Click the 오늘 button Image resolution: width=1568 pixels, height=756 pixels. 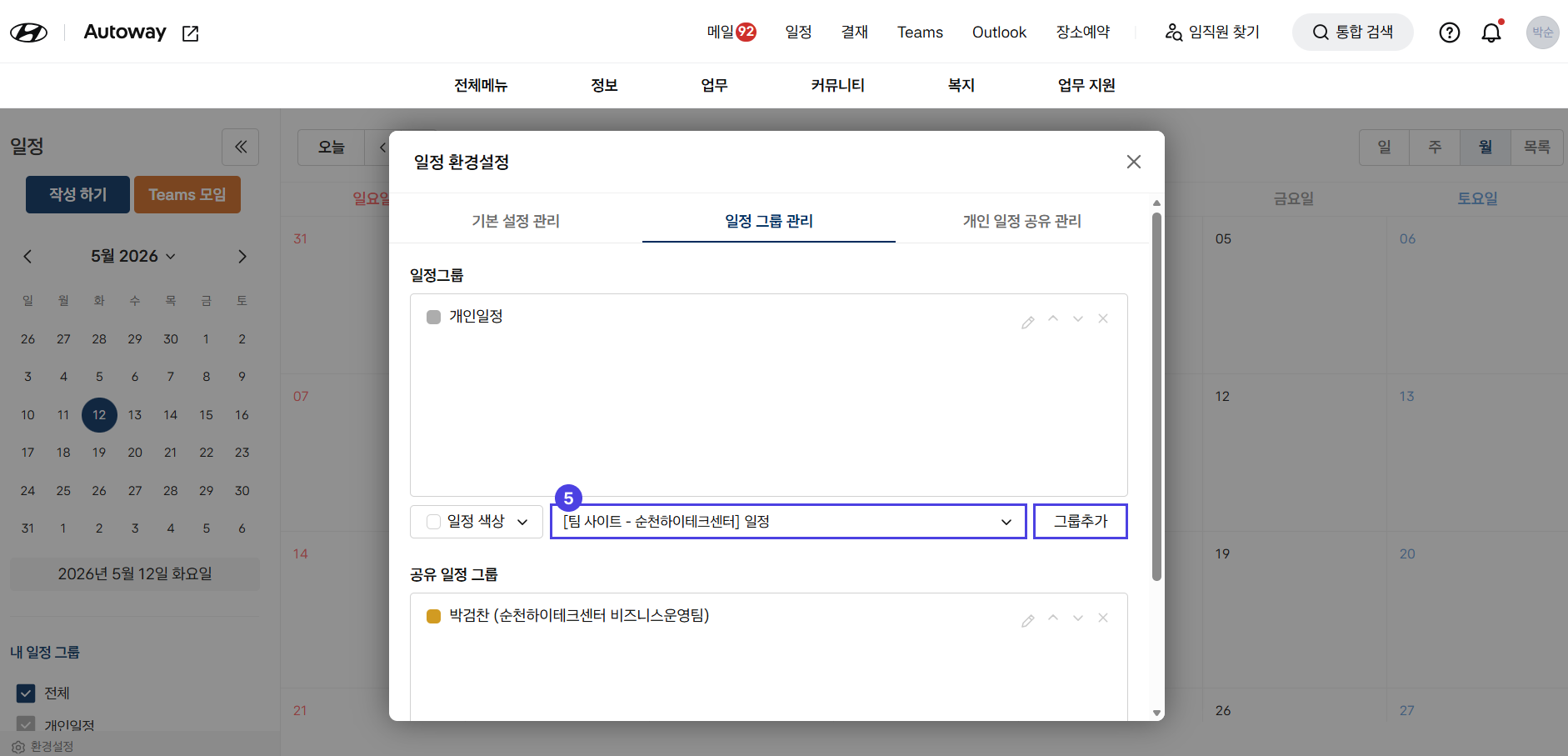(331, 148)
